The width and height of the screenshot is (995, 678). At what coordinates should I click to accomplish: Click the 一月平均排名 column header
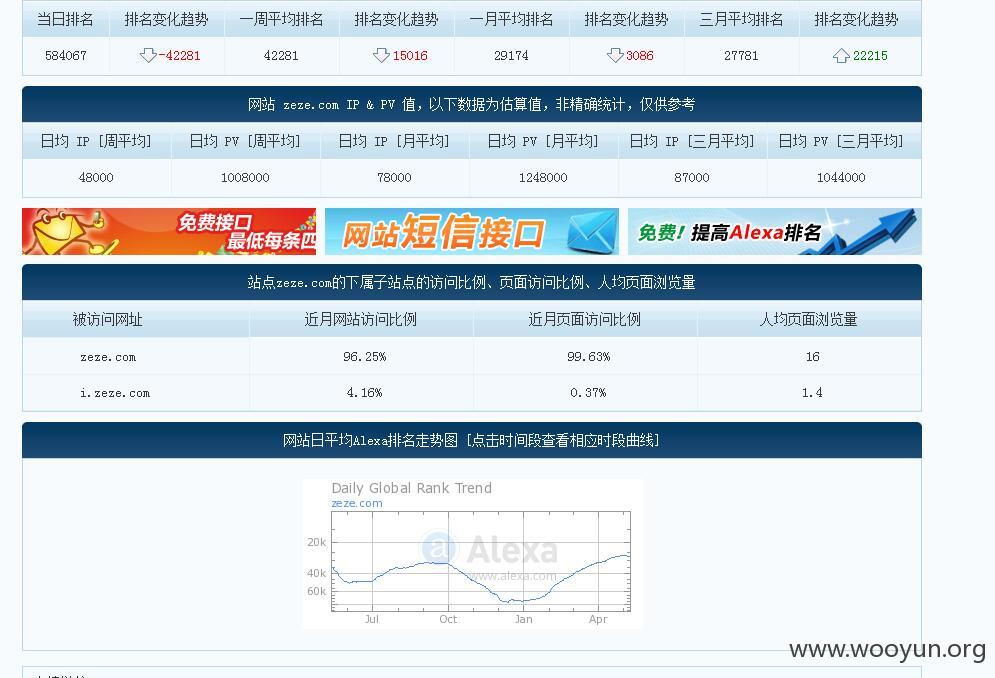click(x=511, y=20)
